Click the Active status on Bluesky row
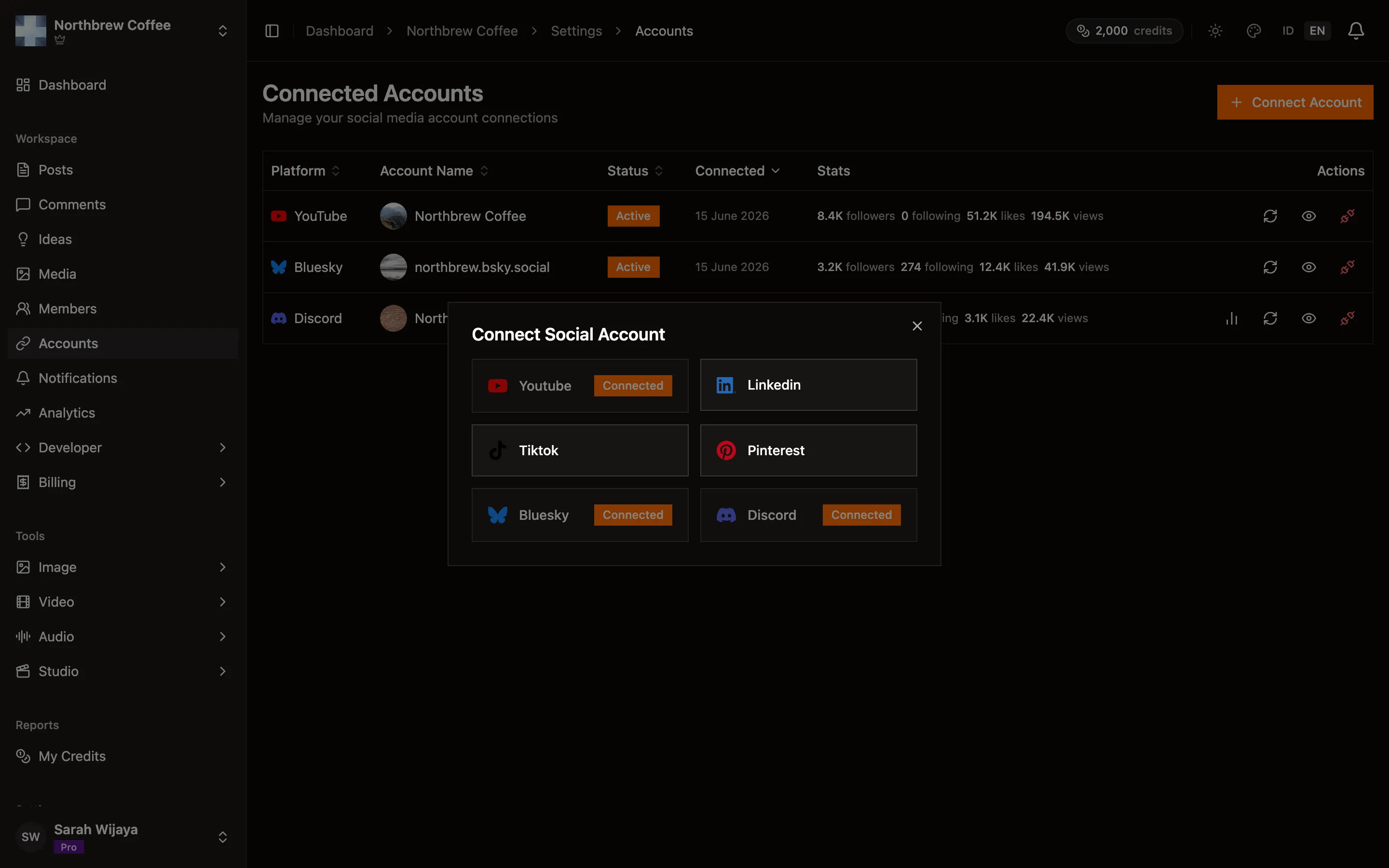The image size is (1389, 868). click(633, 267)
